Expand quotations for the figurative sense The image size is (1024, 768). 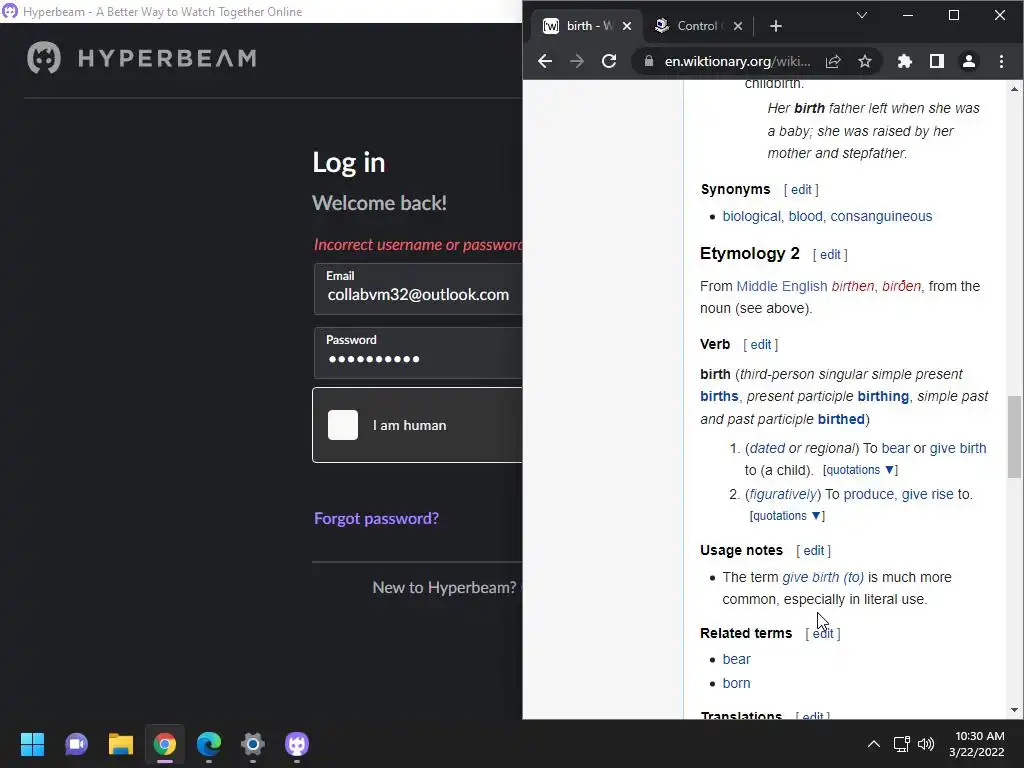[x=786, y=516]
